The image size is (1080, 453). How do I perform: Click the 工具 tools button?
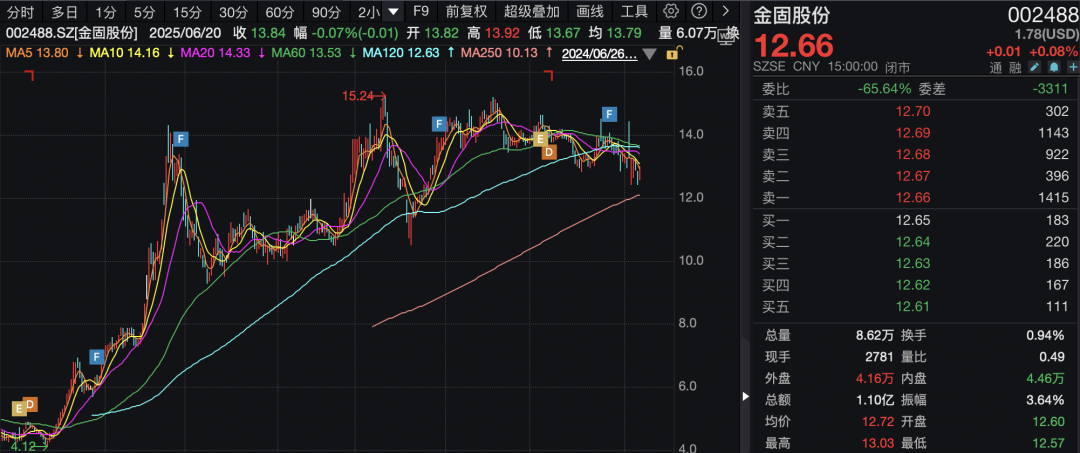[634, 12]
